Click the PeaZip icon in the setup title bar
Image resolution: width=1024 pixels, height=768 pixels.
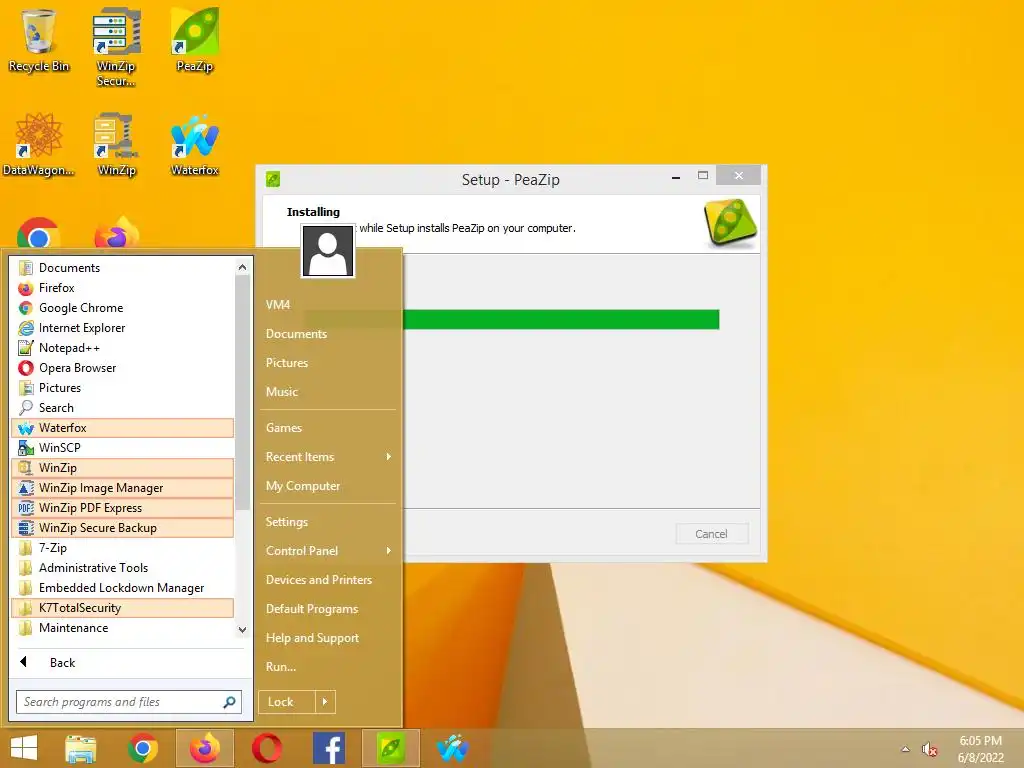pyautogui.click(x=273, y=179)
